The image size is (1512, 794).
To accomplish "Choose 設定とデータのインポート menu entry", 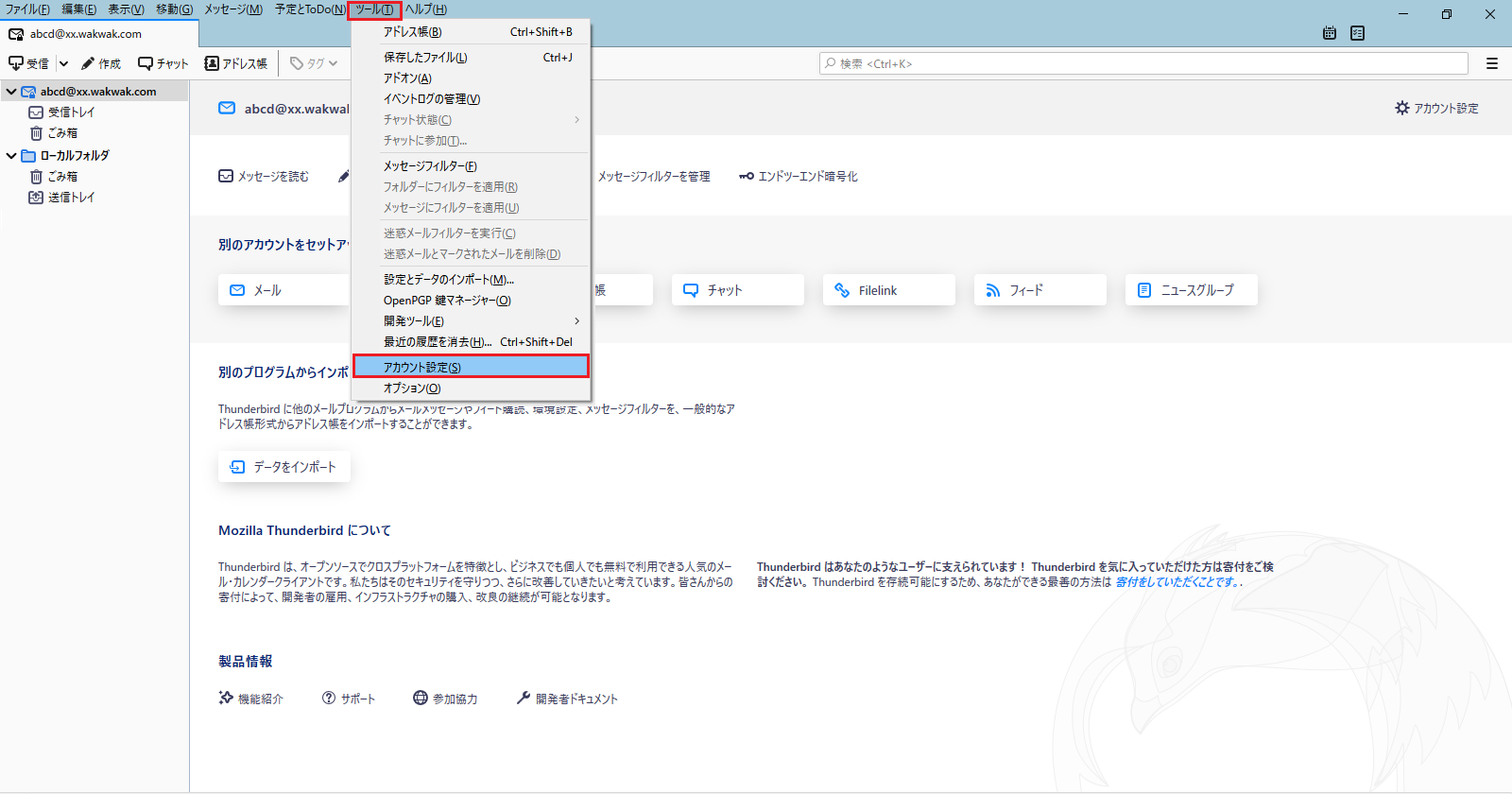I will [471, 280].
